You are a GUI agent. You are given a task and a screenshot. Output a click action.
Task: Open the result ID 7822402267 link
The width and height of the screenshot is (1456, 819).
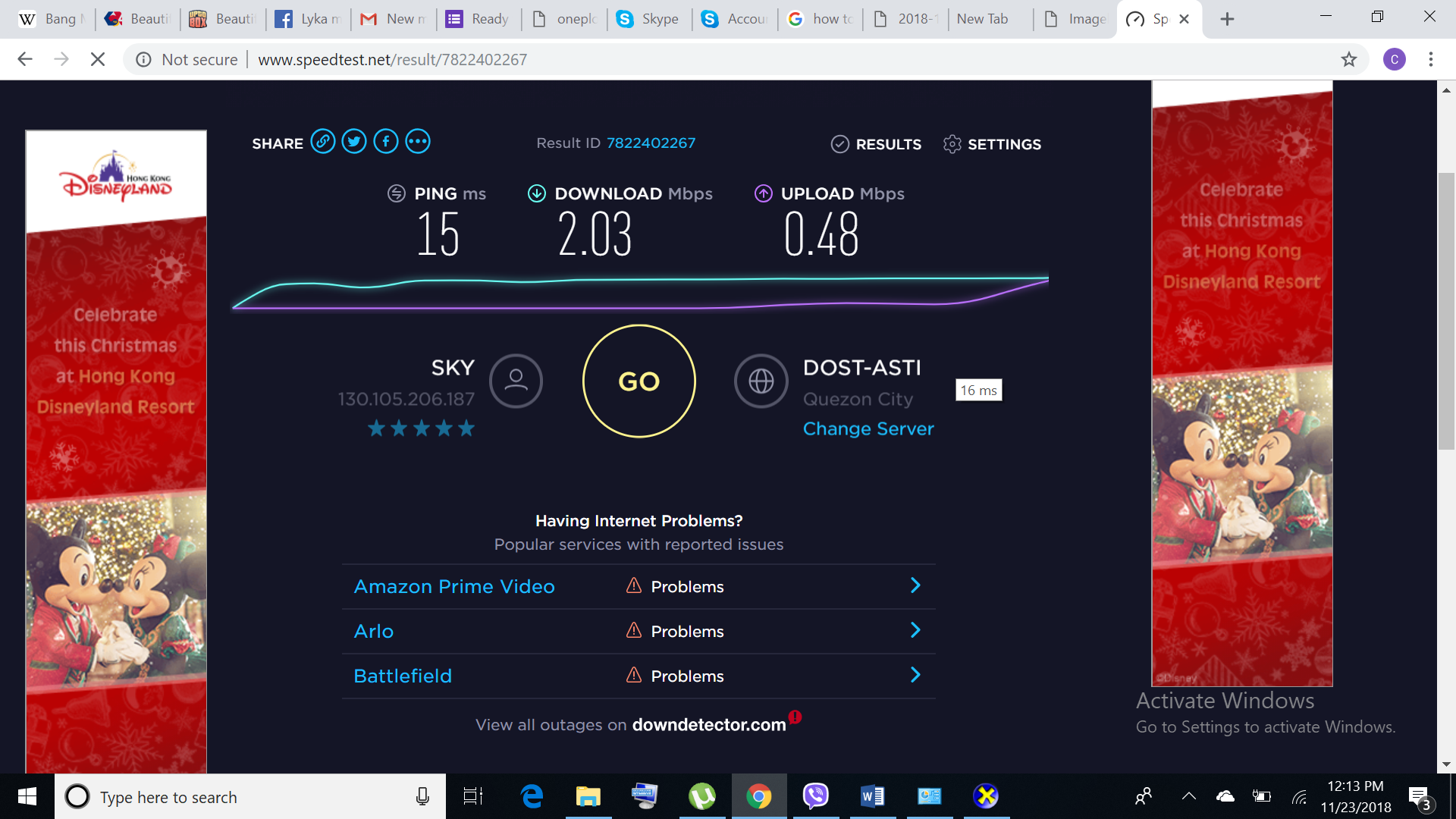click(651, 143)
